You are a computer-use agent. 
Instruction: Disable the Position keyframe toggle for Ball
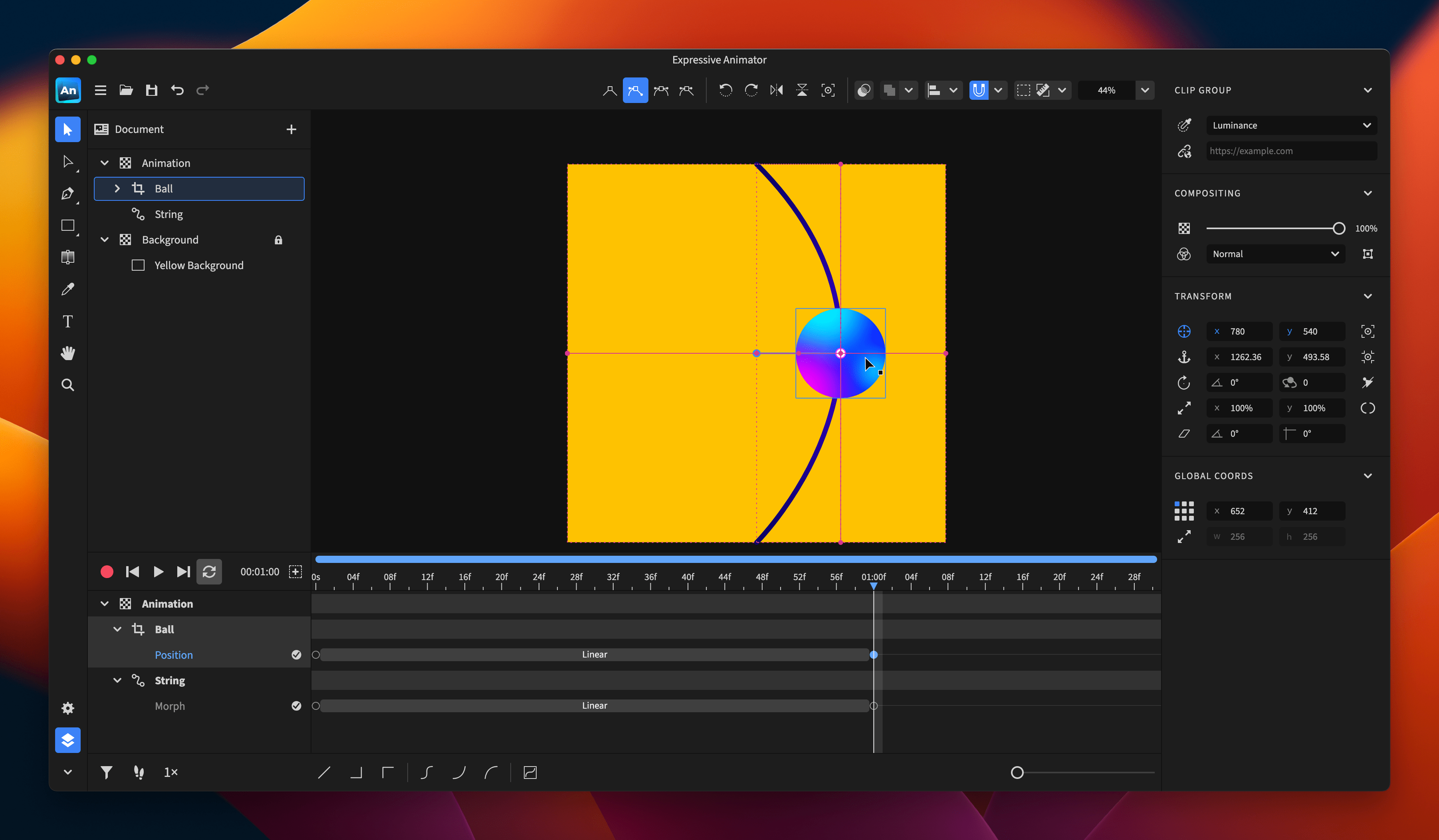point(296,655)
